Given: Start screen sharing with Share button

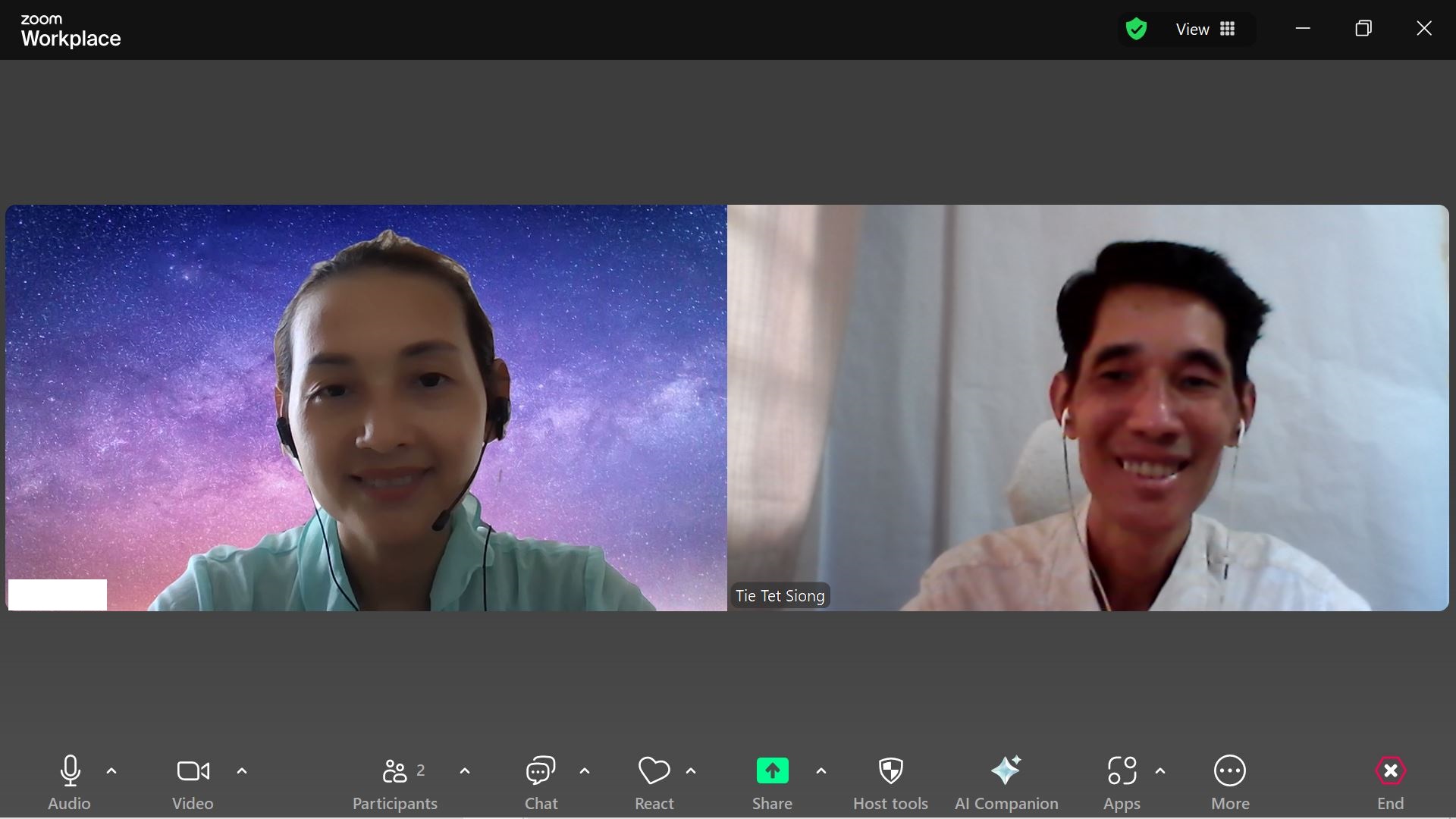Looking at the screenshot, I should pos(772,771).
